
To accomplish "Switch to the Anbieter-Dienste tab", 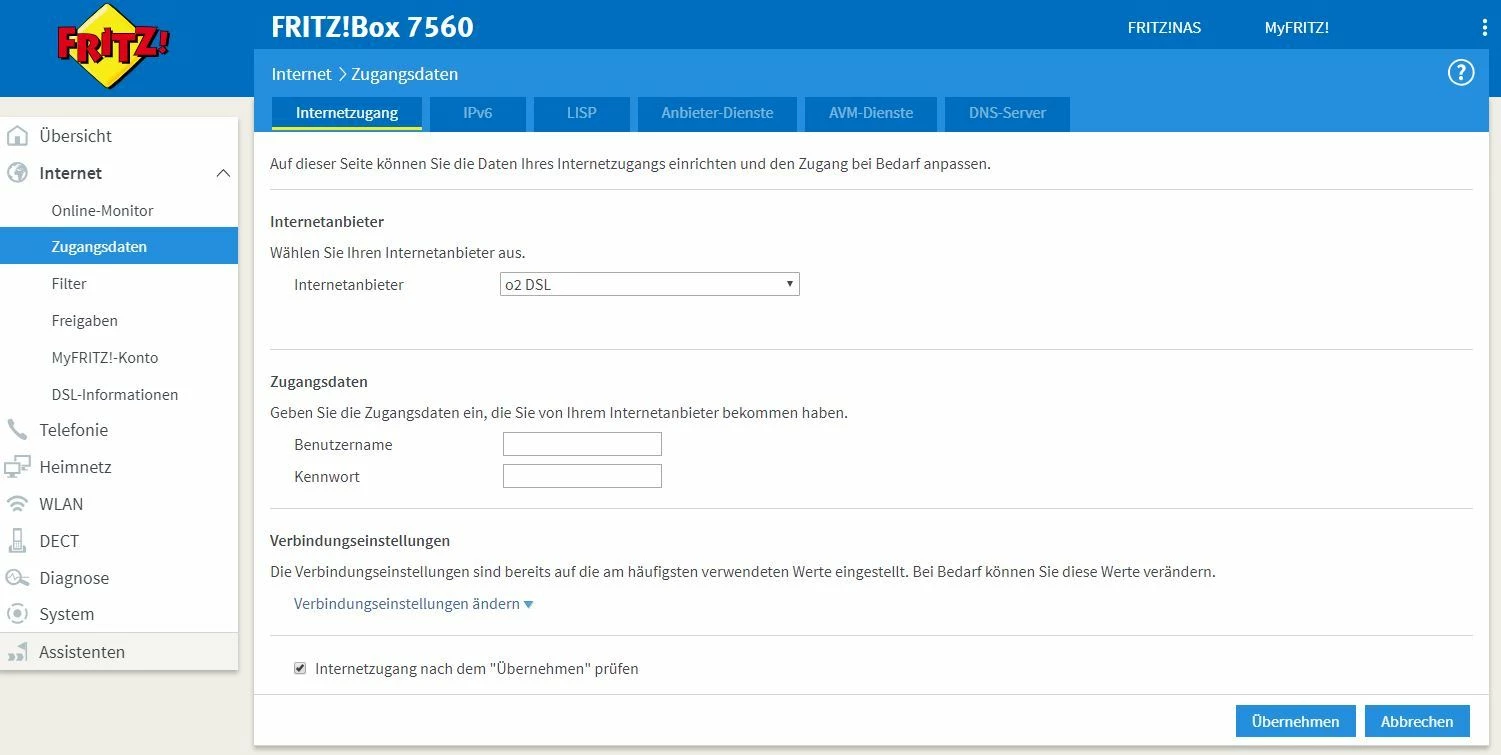I will 717,113.
